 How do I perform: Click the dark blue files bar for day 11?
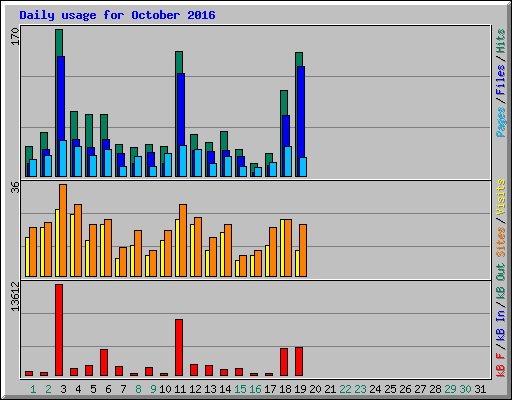click(181, 109)
